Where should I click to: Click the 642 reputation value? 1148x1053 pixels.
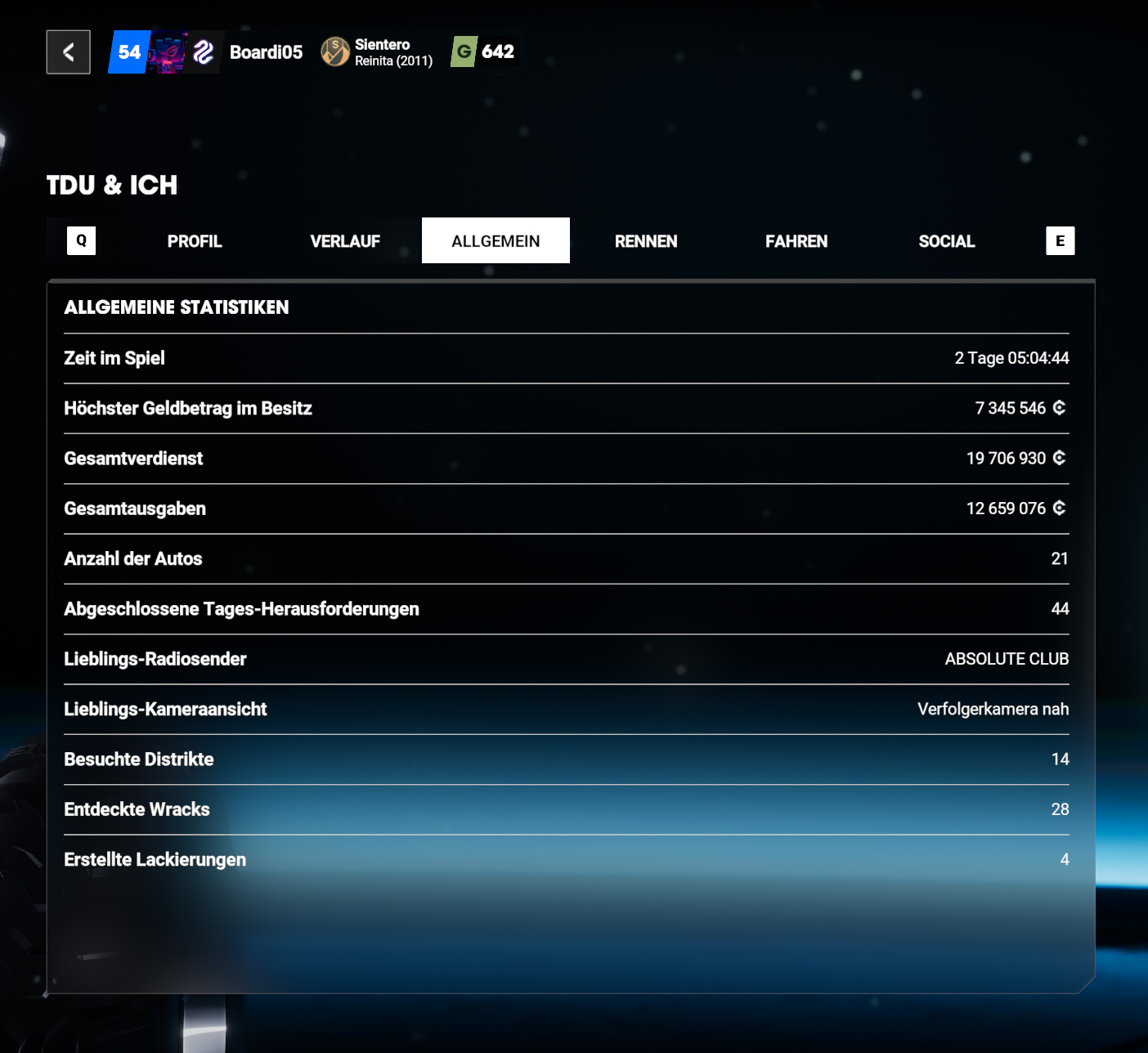click(x=498, y=52)
